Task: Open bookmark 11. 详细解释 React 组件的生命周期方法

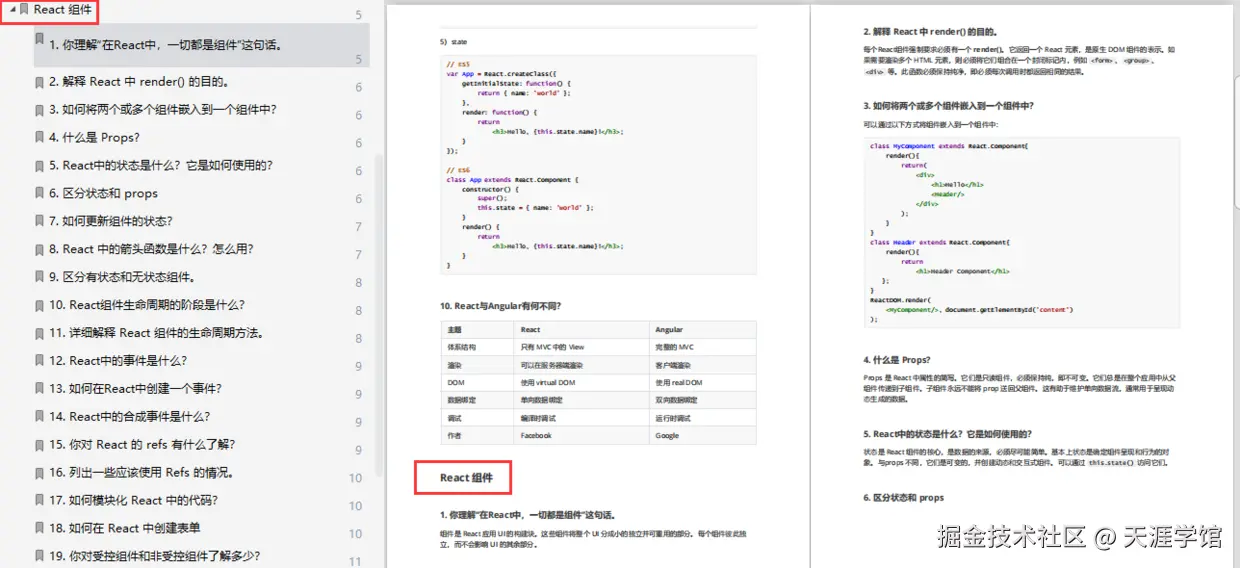Action: pos(156,333)
